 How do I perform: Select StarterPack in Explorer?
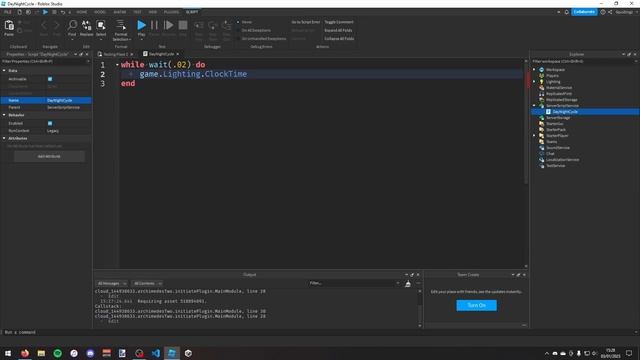pyautogui.click(x=556, y=130)
